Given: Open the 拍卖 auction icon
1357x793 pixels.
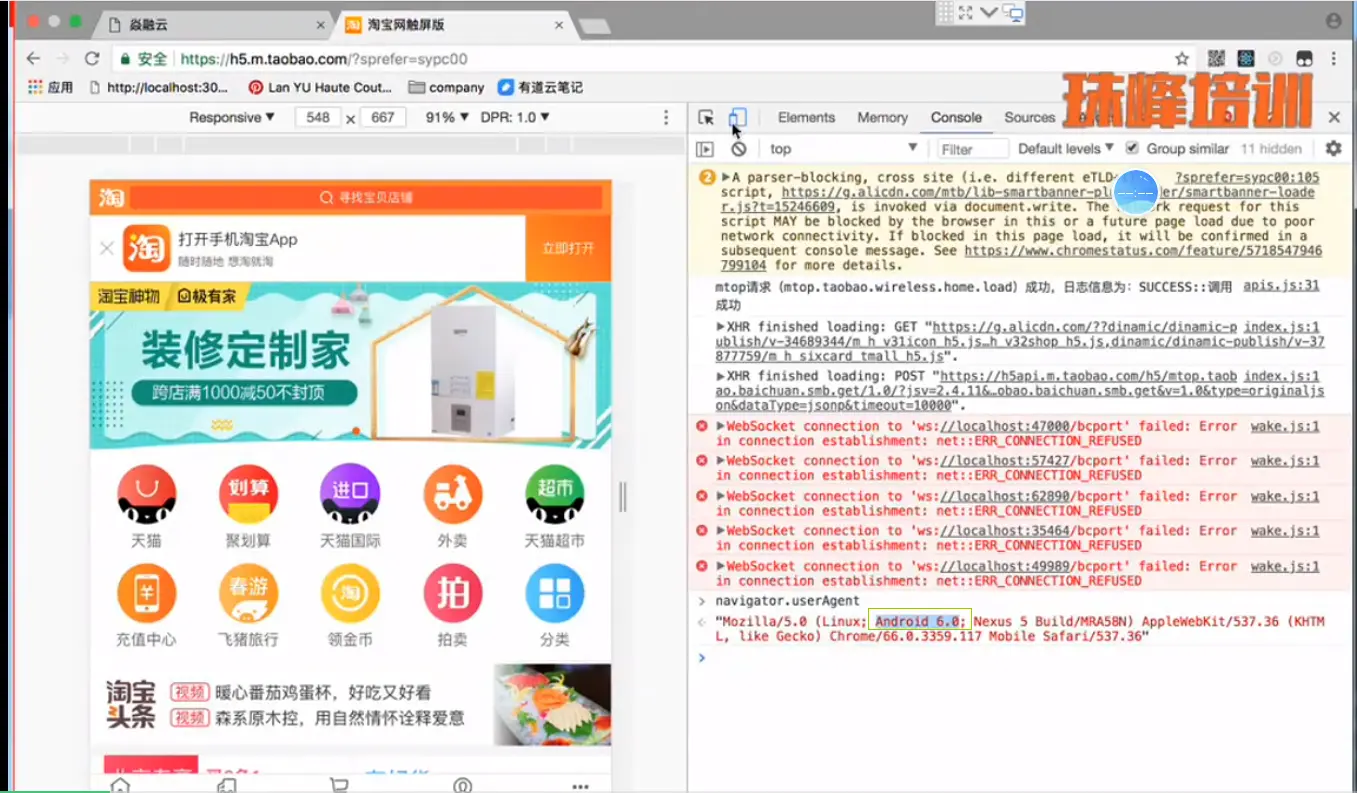Looking at the screenshot, I should pyautogui.click(x=453, y=593).
